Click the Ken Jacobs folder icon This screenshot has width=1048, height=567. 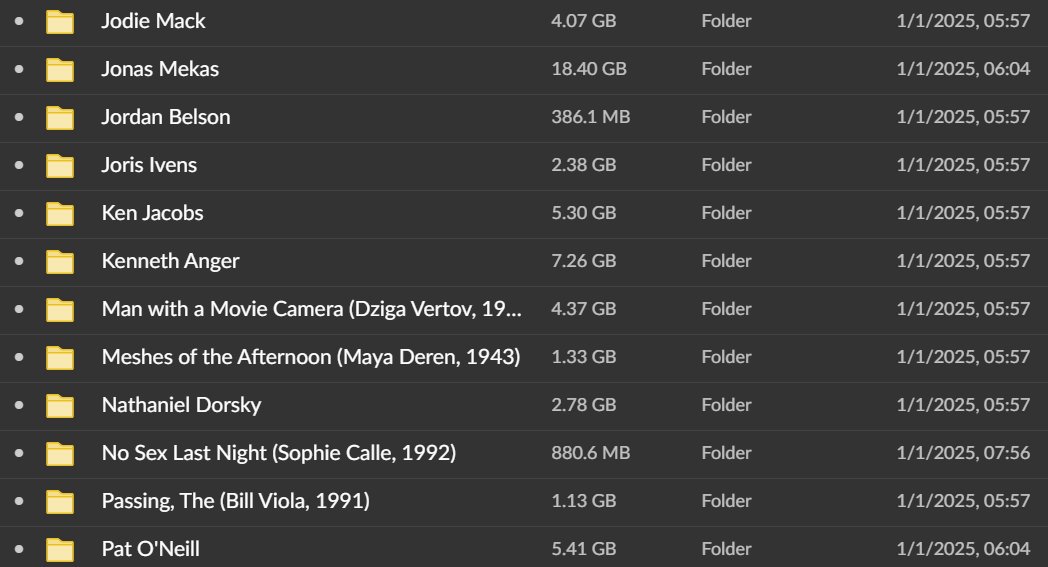click(60, 214)
